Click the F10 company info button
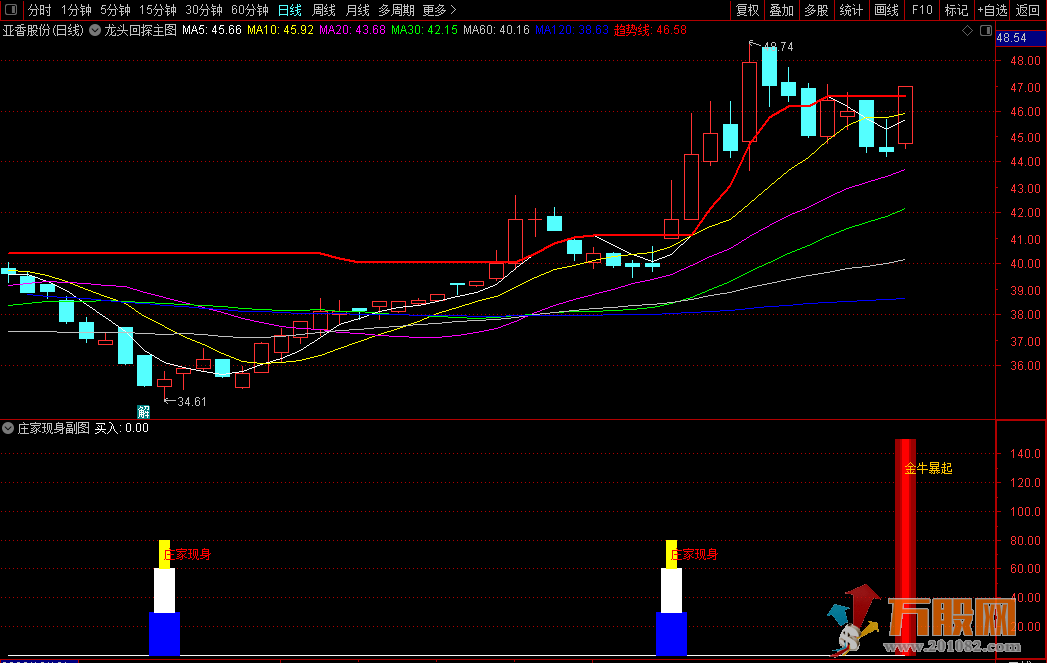Image resolution: width=1047 pixels, height=663 pixels. tap(921, 10)
